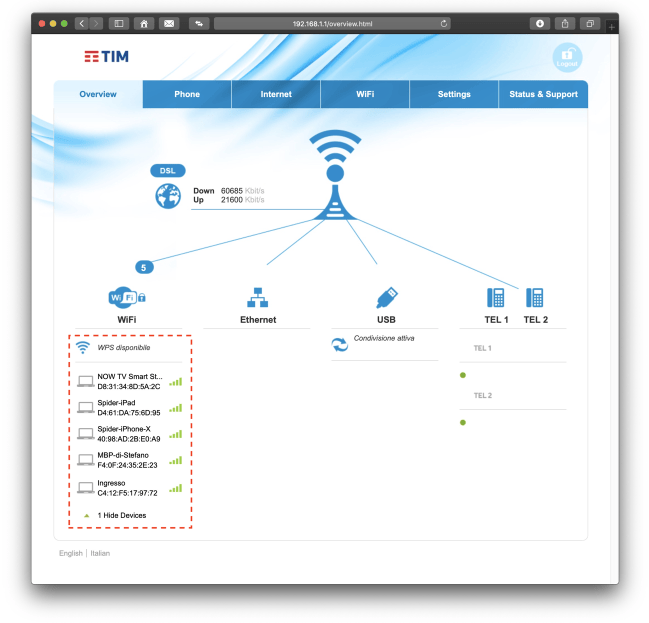Select the Ingresso device
This screenshot has height=623, width=649.
pyautogui.click(x=130, y=488)
